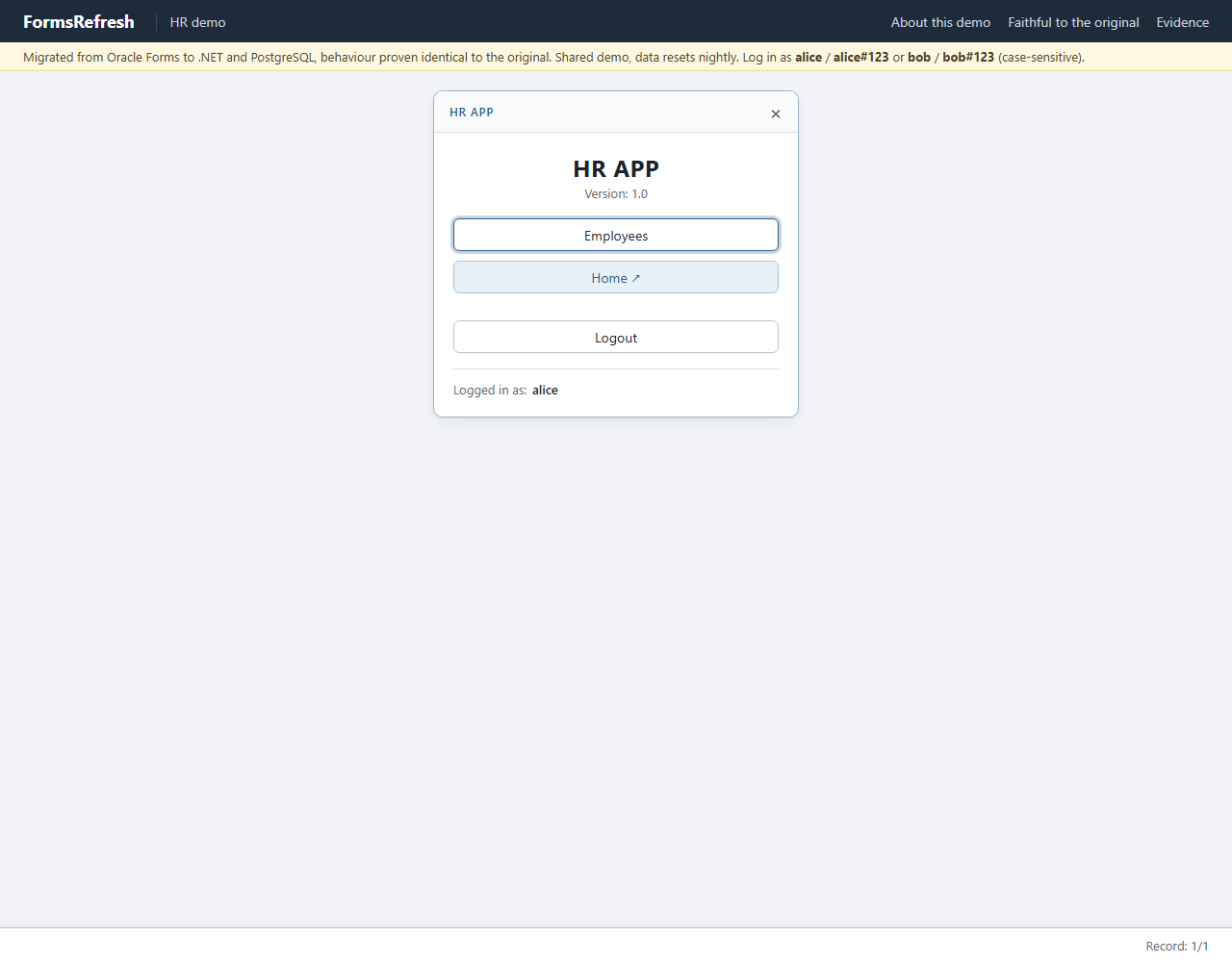This screenshot has width=1232, height=962.
Task: Select the HR demo label in header
Action: pyautogui.click(x=197, y=22)
